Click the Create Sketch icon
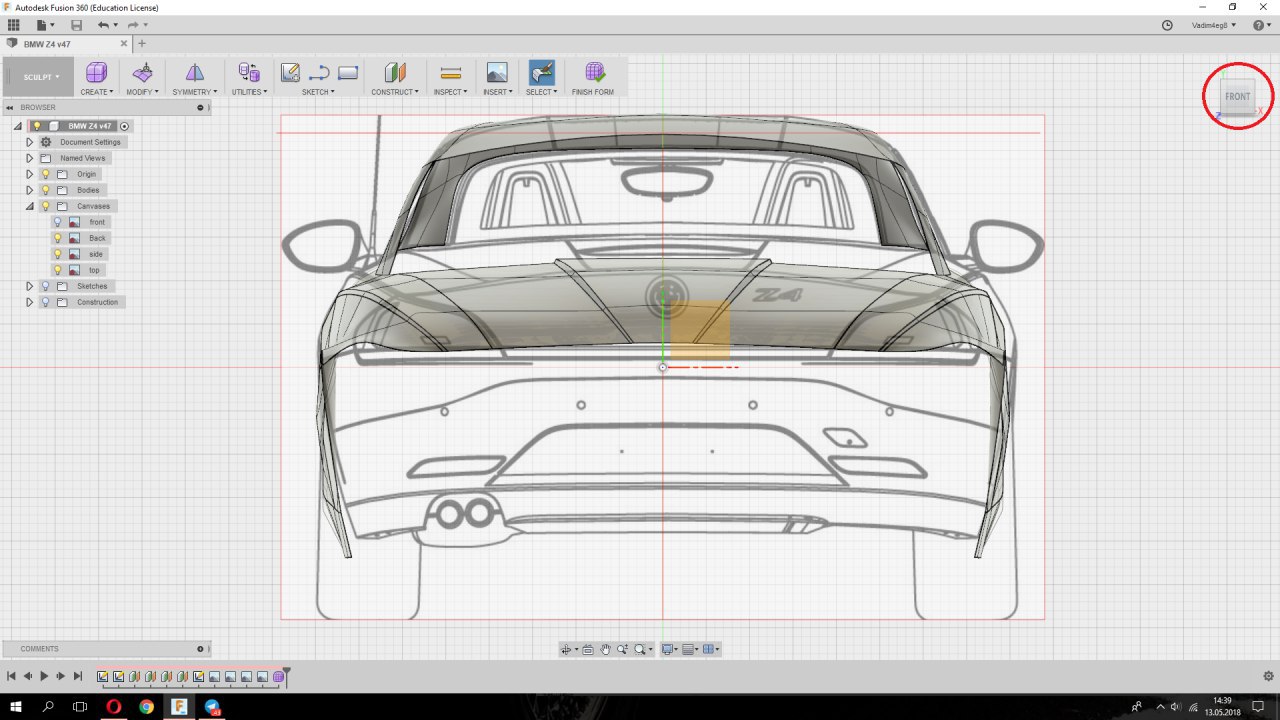Screen dimensions: 1280x720 [291, 72]
